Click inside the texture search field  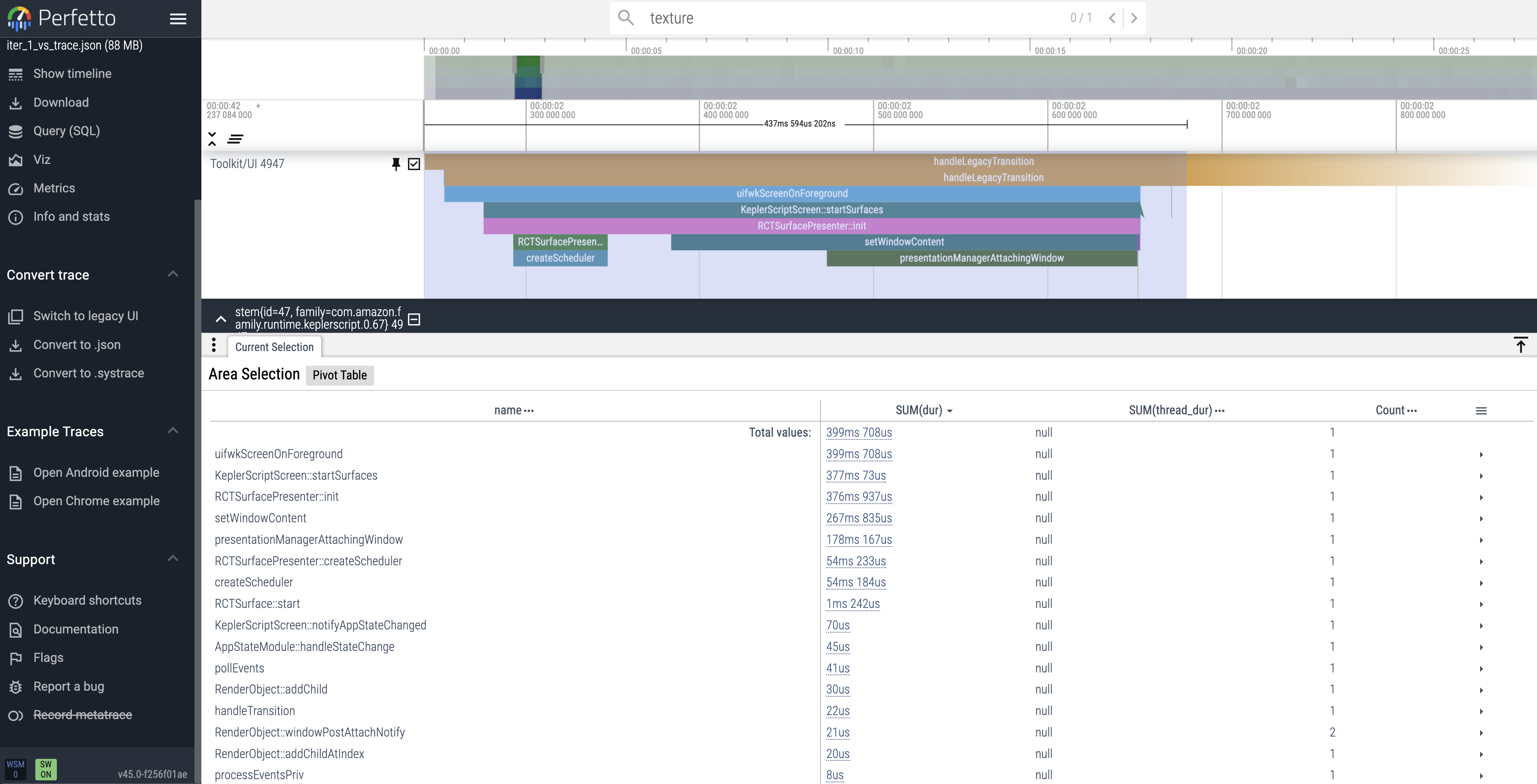coord(776,18)
